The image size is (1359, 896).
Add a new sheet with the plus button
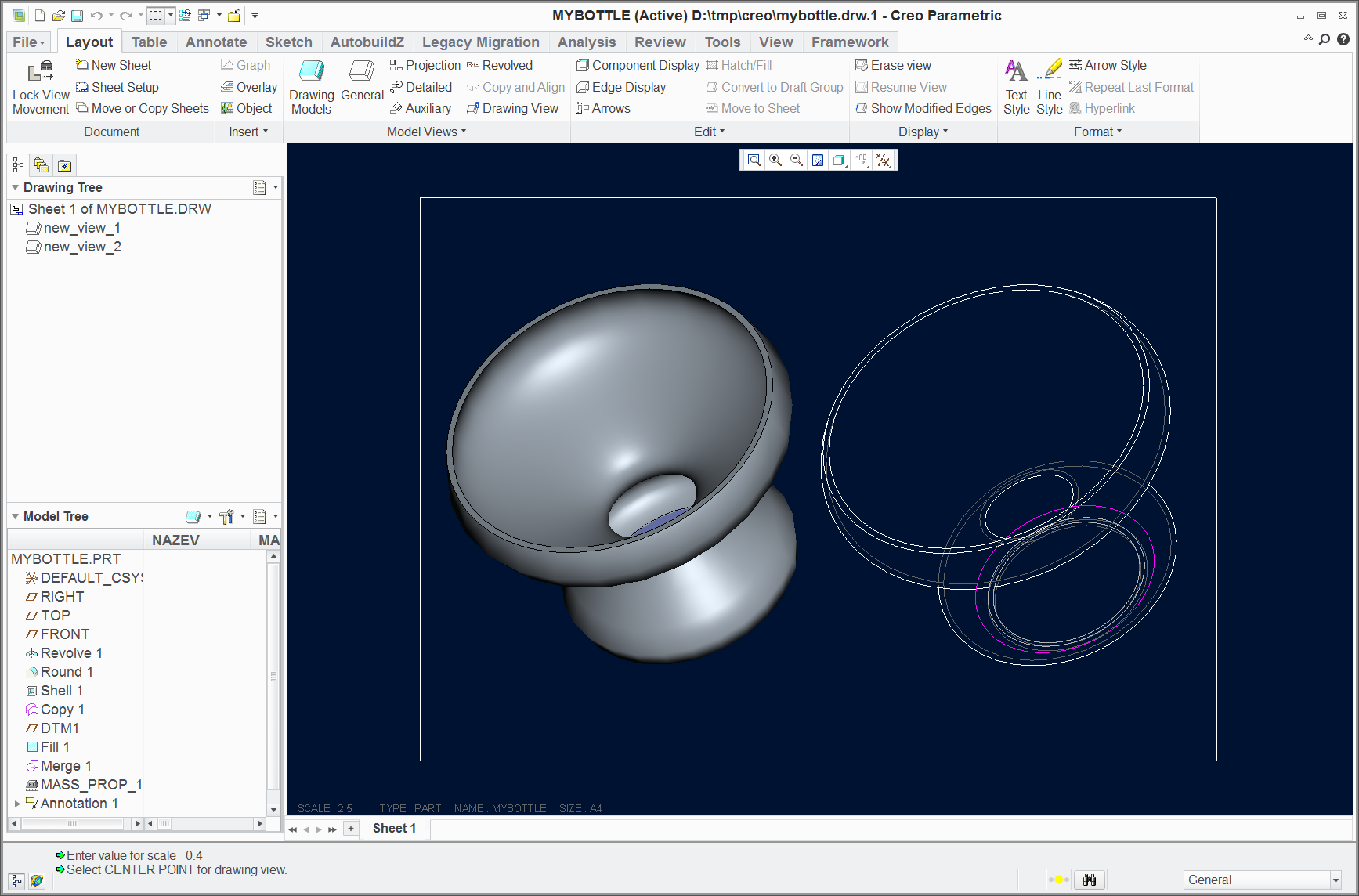[351, 829]
